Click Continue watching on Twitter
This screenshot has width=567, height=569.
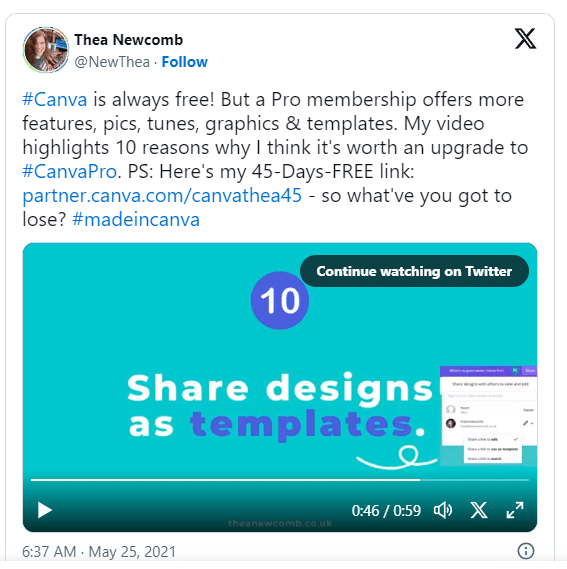click(414, 271)
